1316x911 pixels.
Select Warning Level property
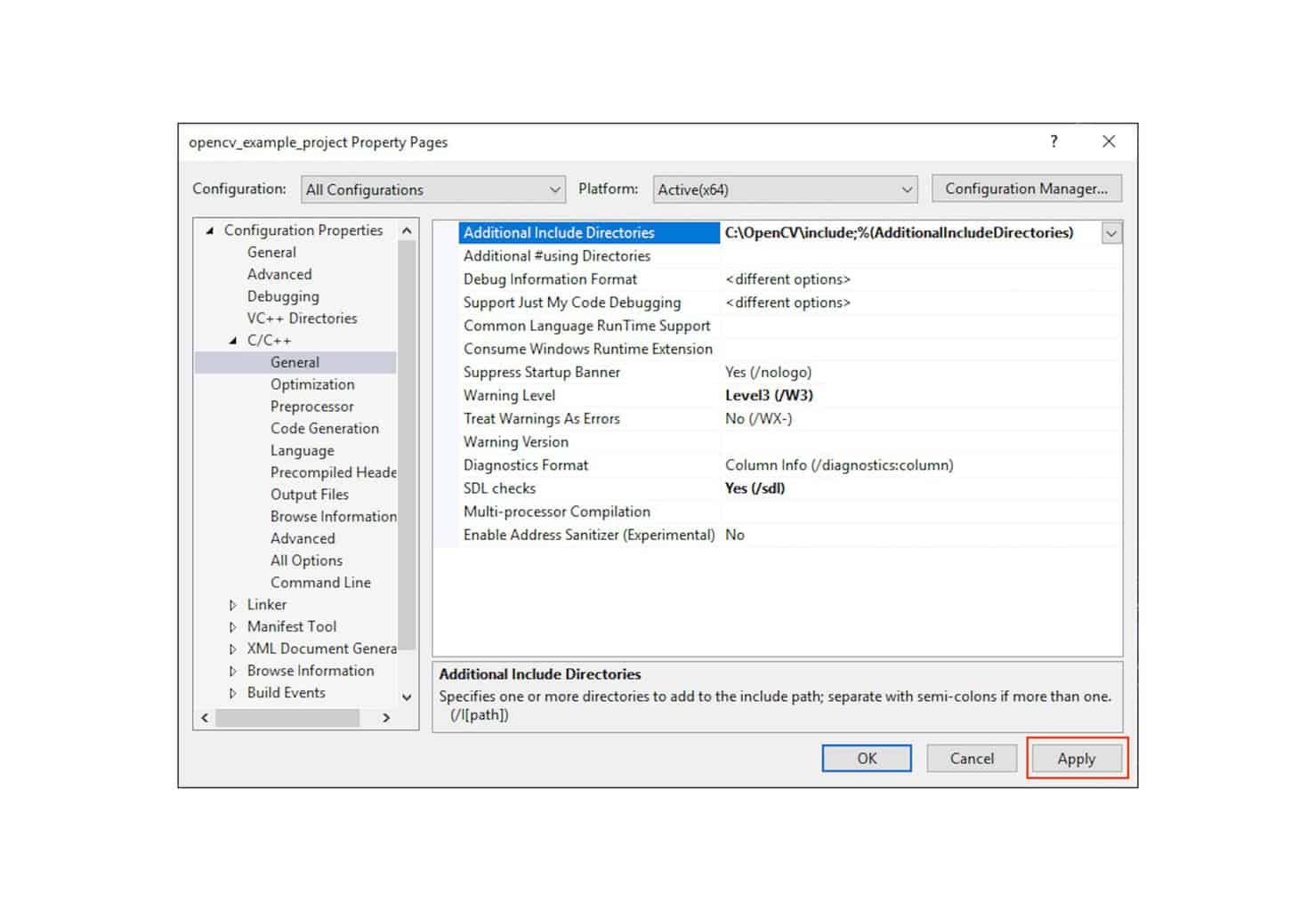pyautogui.click(x=589, y=395)
